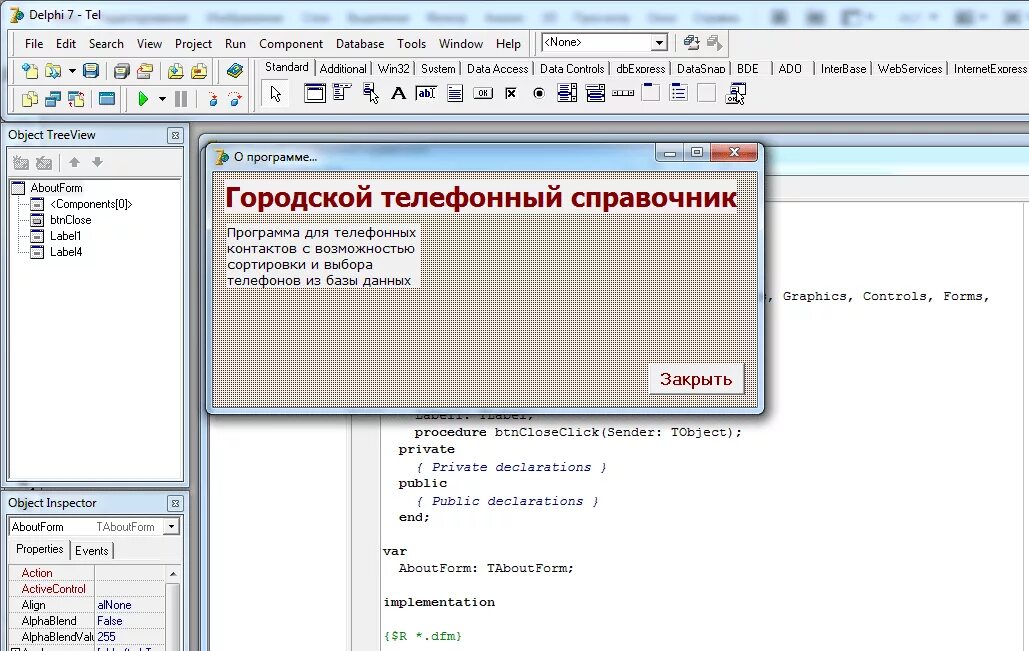Select Label4 in the Object TreeView
The width and height of the screenshot is (1029, 651).
66,251
